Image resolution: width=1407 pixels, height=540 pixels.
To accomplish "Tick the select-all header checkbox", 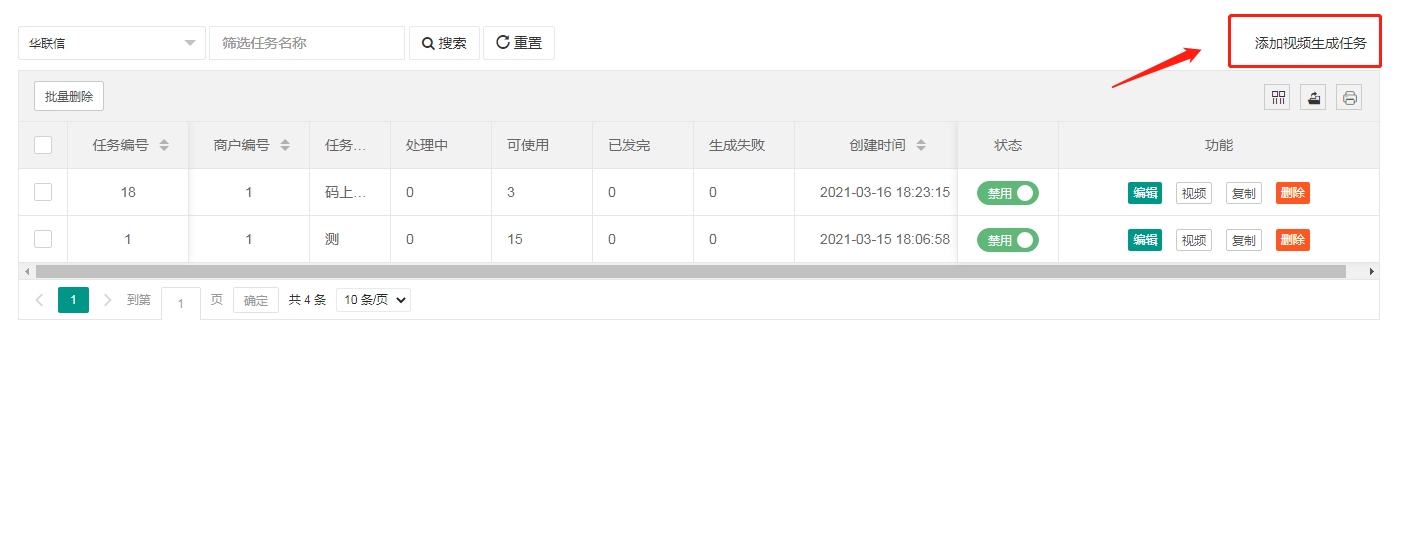I will [43, 145].
